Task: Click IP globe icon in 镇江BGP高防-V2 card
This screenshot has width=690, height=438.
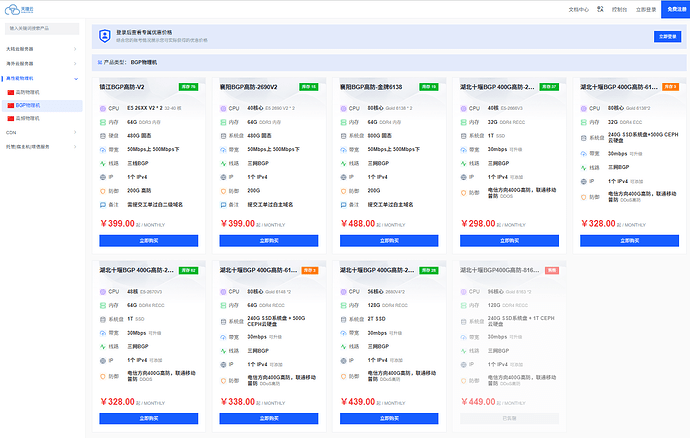Action: [x=103, y=177]
